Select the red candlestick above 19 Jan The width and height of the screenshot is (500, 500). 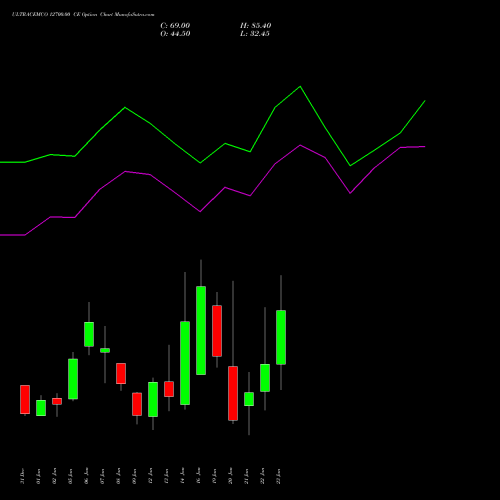(x=217, y=331)
